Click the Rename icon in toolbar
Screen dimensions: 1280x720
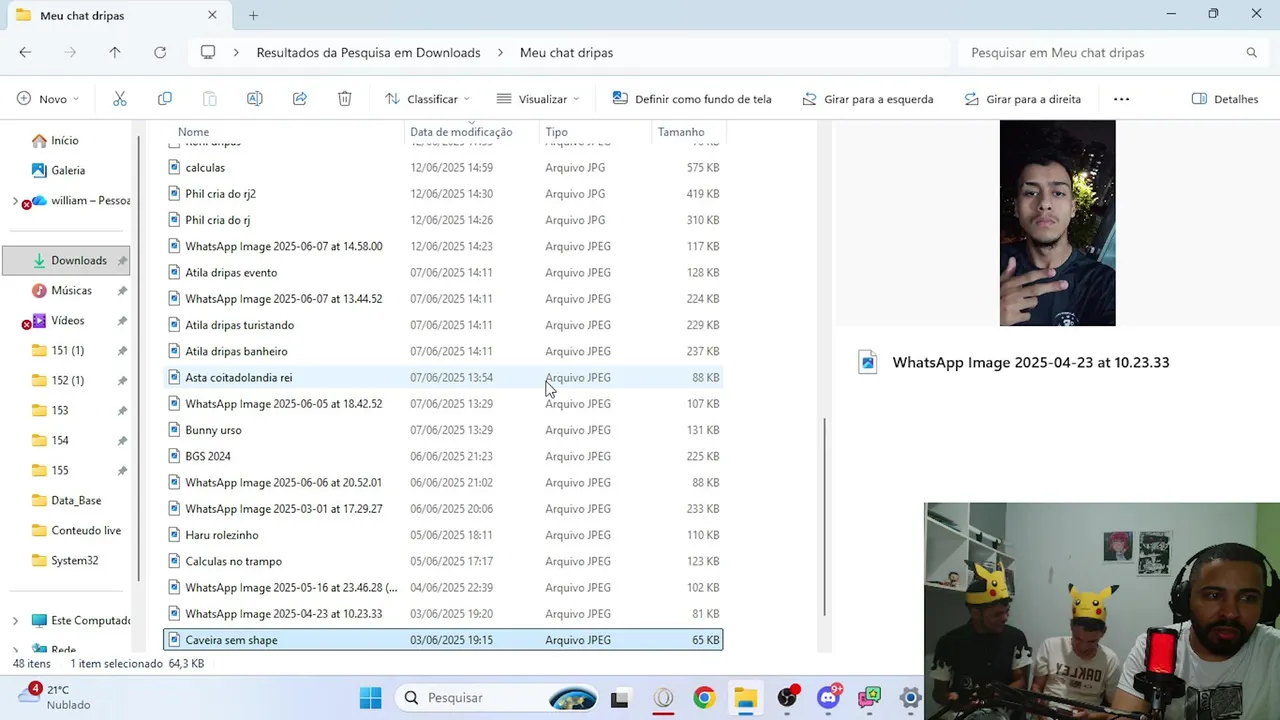(254, 99)
